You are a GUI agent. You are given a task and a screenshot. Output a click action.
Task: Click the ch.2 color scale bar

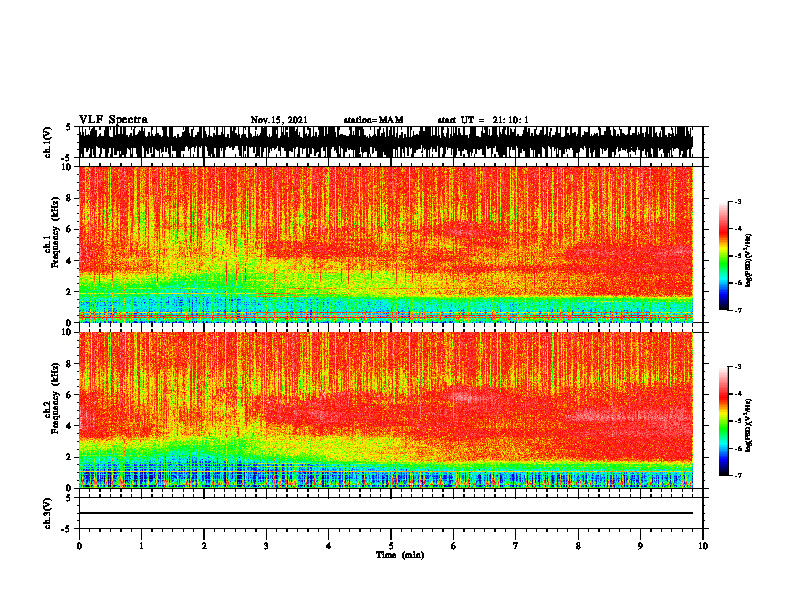(723, 421)
